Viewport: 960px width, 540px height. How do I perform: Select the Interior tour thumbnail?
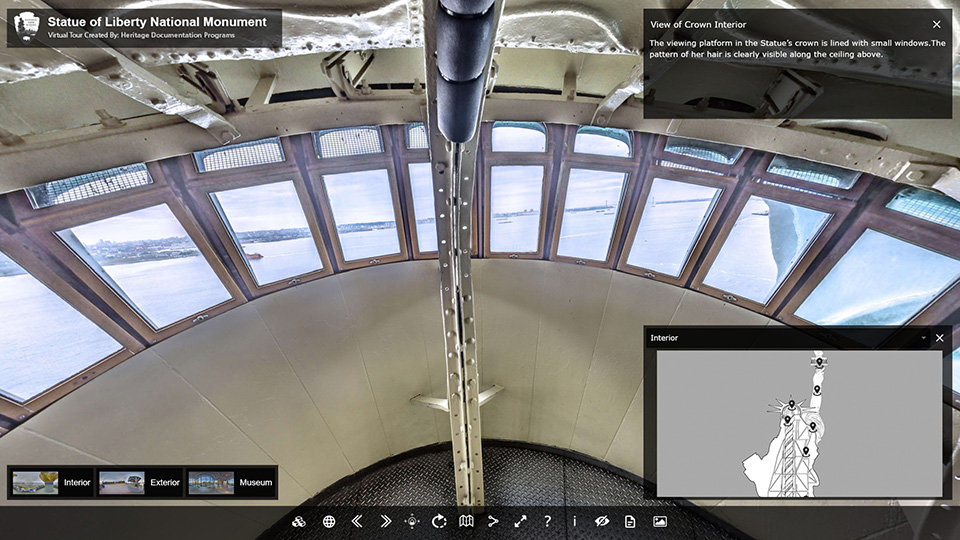(x=52, y=483)
